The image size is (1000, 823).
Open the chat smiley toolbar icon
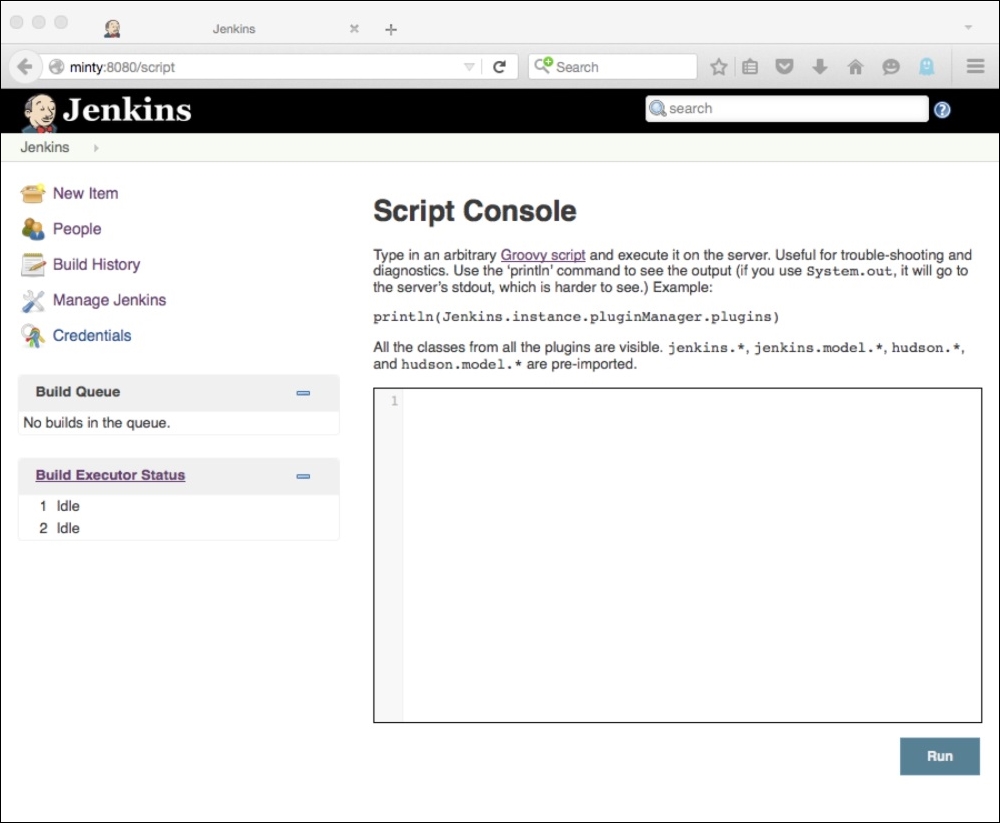(891, 66)
